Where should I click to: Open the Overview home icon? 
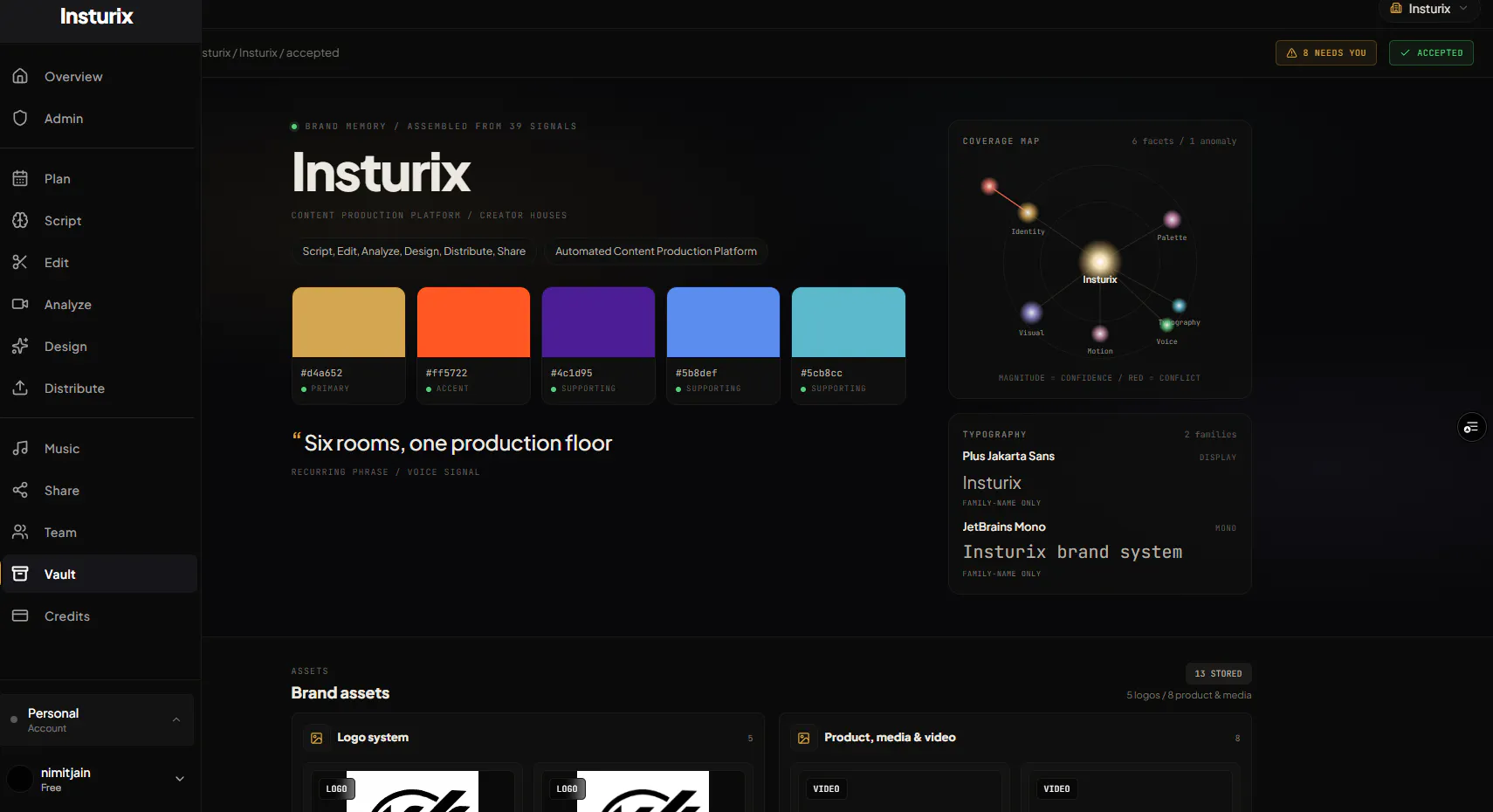coord(20,76)
